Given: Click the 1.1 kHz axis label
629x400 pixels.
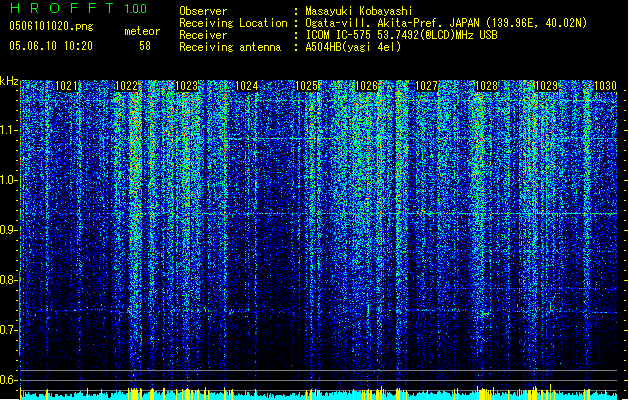Looking at the screenshot, I should pos(8,130).
